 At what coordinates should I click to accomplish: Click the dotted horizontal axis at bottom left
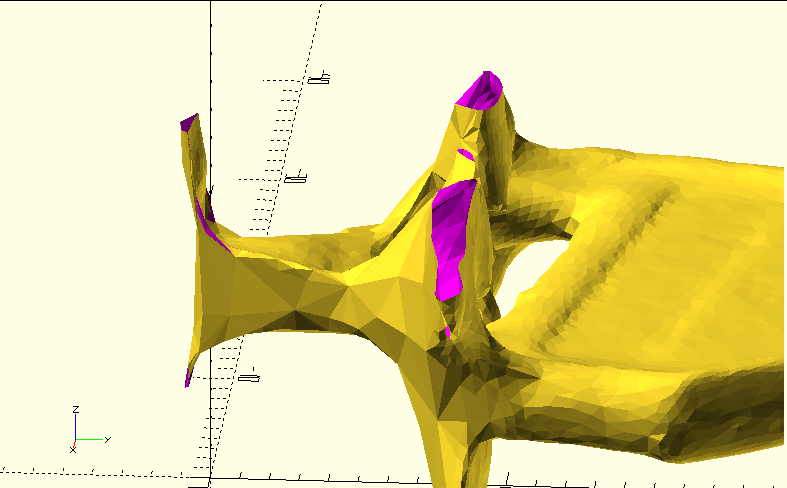point(100,474)
